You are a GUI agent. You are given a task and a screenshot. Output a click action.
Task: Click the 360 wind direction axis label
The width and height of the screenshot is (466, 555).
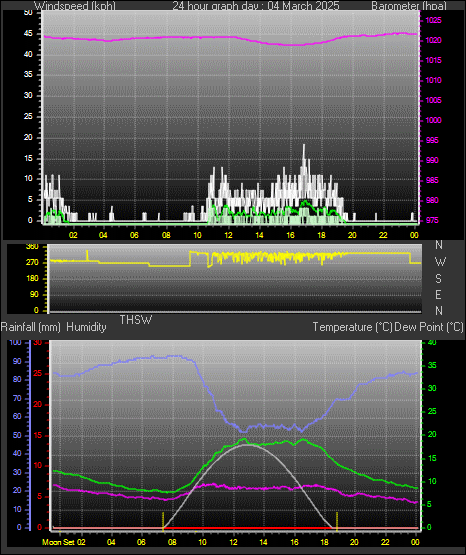tap(32, 247)
